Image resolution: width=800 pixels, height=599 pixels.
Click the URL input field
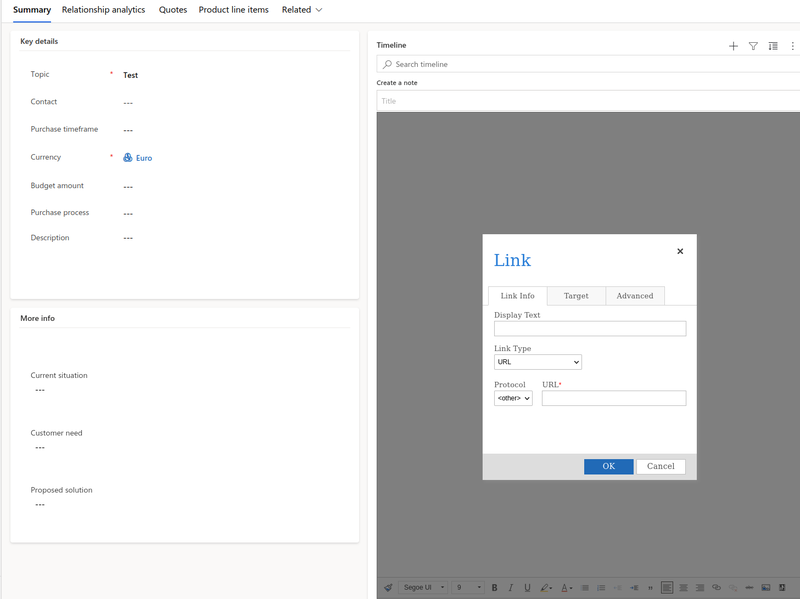coord(614,398)
